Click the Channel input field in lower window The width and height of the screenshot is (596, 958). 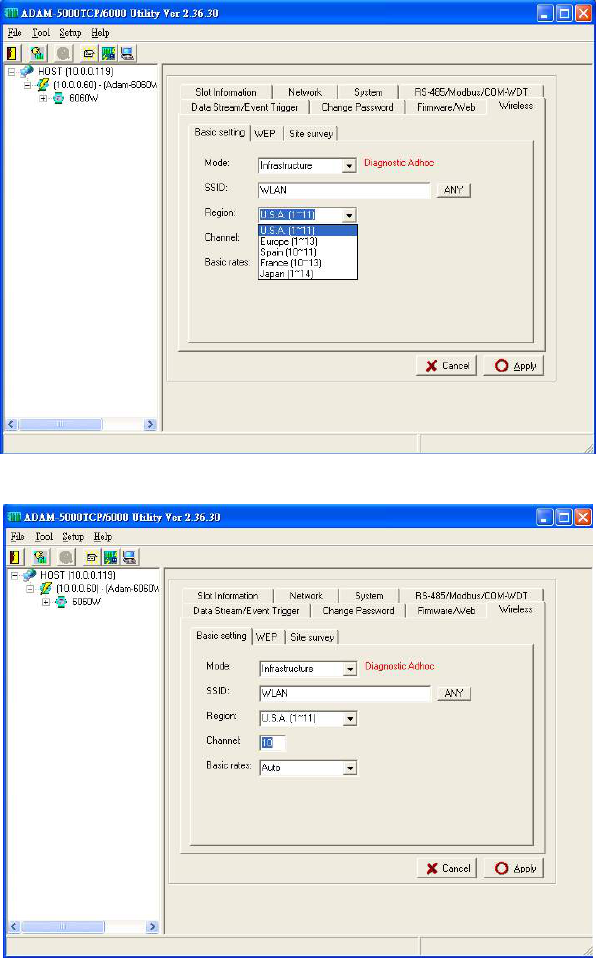pos(272,743)
